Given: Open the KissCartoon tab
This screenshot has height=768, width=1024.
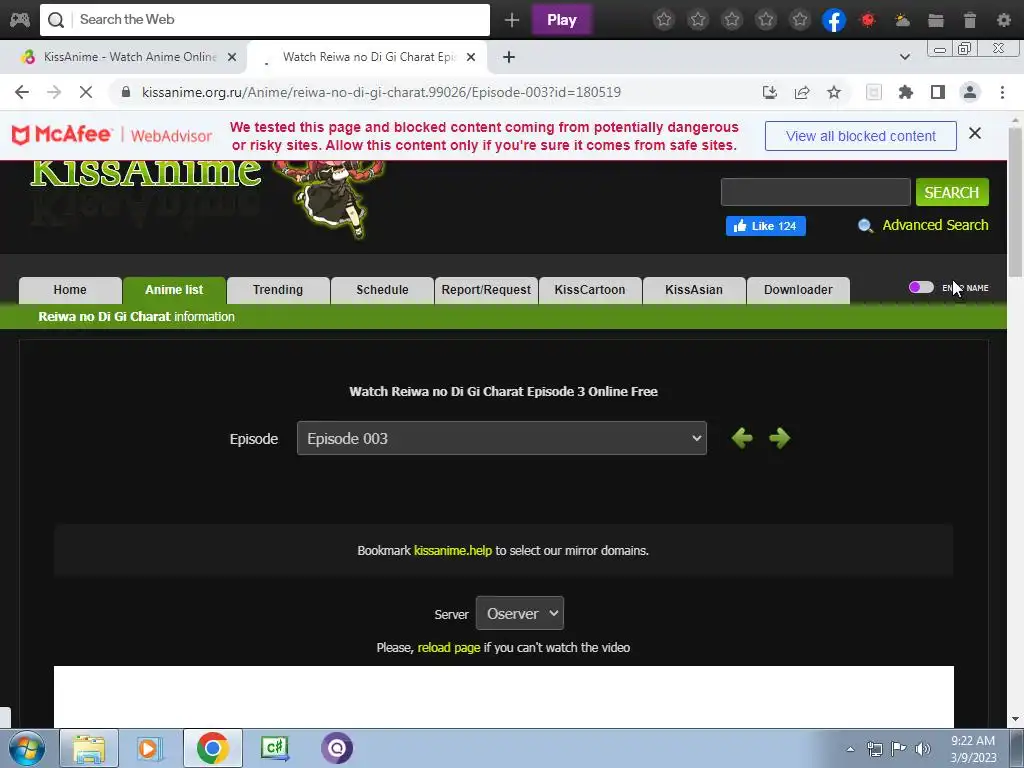Looking at the screenshot, I should click(x=590, y=290).
